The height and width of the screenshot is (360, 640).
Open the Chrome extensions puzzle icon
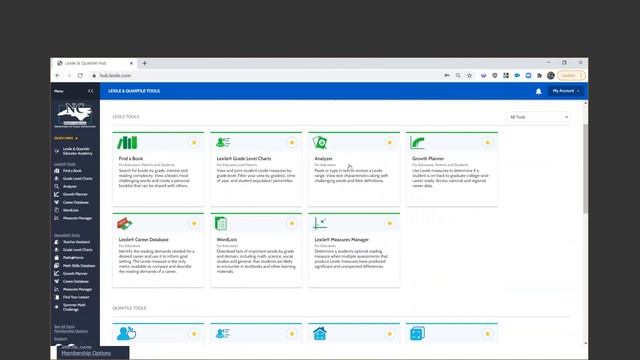coord(539,76)
